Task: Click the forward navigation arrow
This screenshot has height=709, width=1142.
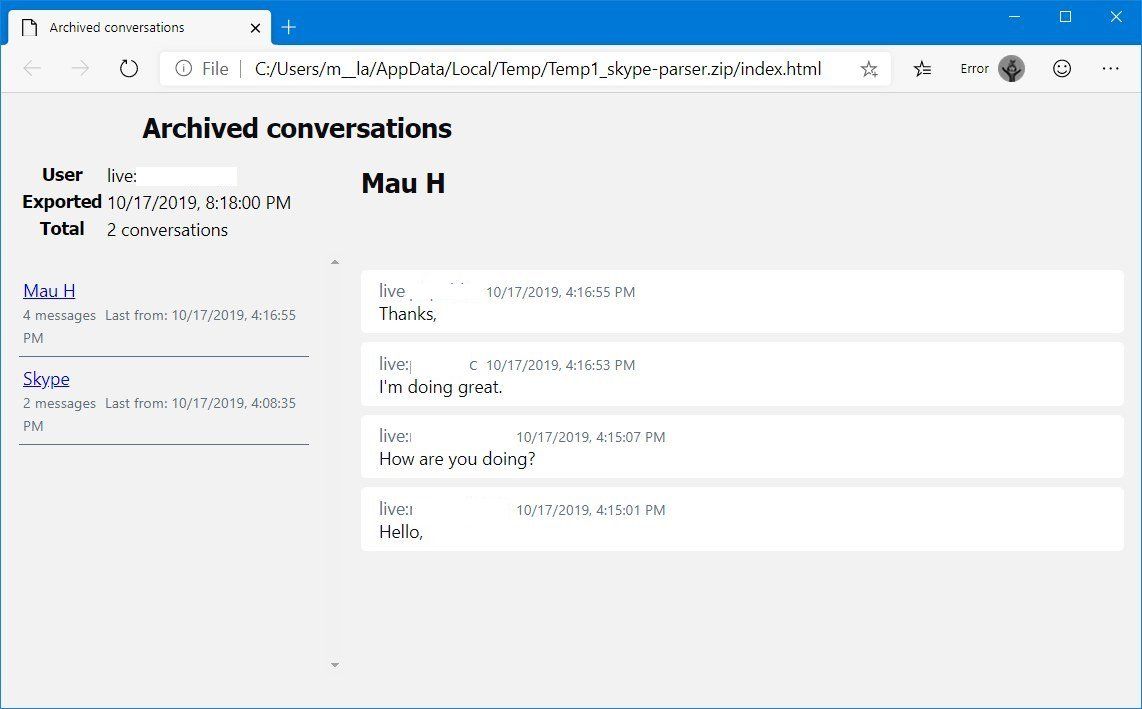Action: pyautogui.click(x=80, y=69)
